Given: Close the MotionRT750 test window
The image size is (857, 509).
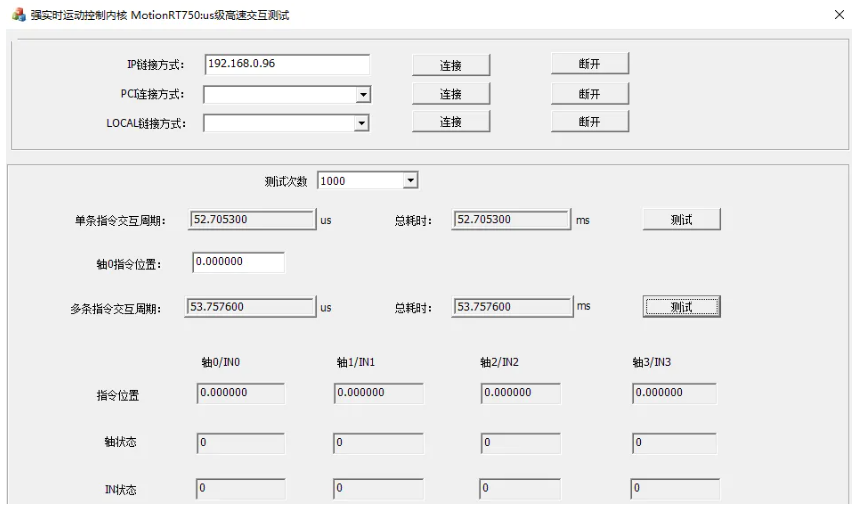Looking at the screenshot, I should [x=840, y=15].
